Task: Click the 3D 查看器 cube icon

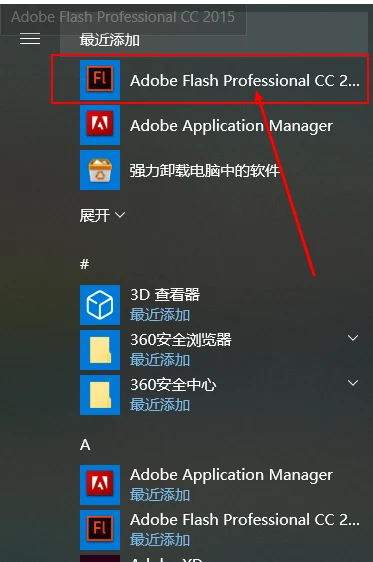Action: pyautogui.click(x=100, y=305)
